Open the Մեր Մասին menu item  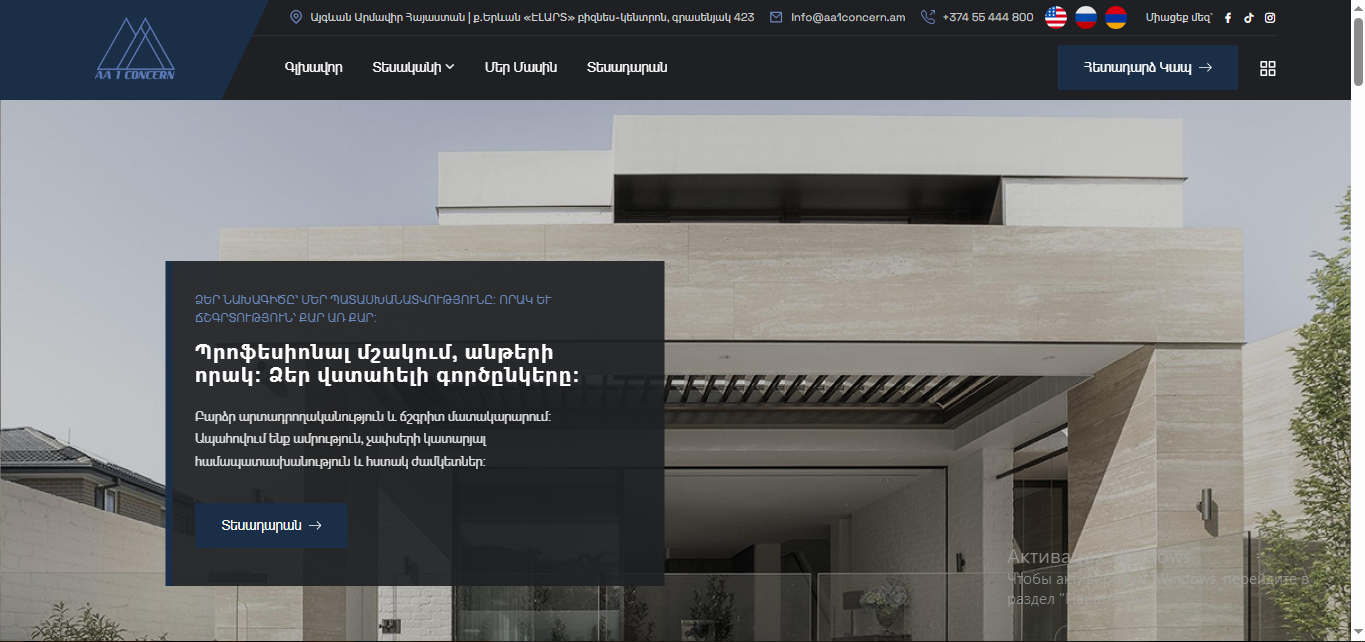pos(521,67)
